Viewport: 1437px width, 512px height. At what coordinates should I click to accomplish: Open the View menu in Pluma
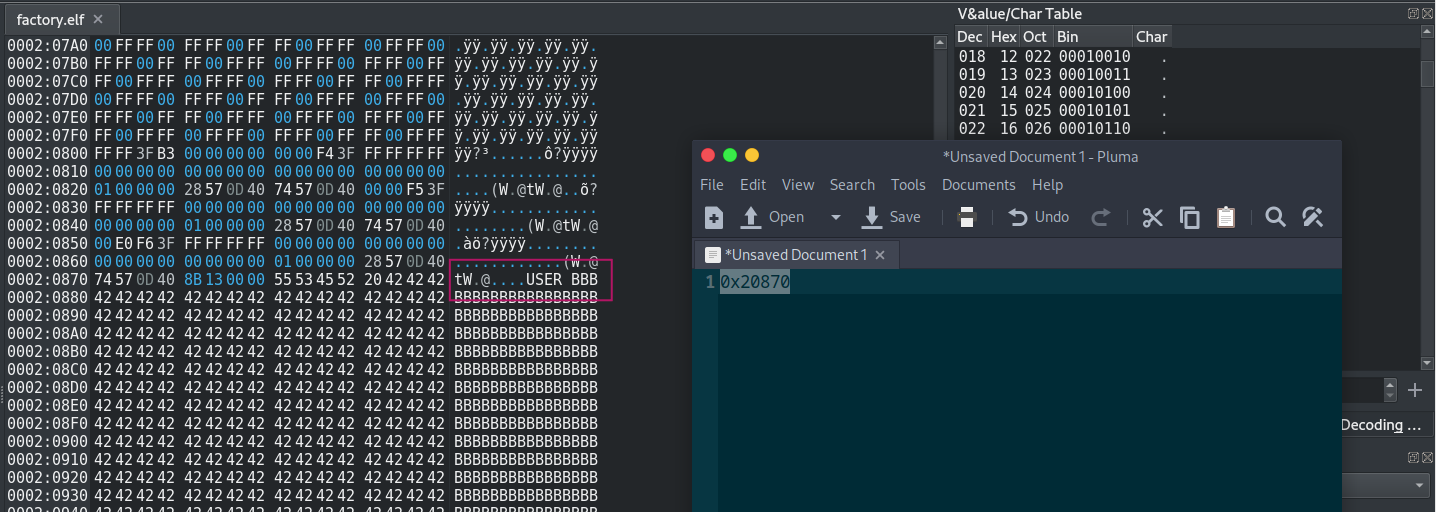pos(798,185)
